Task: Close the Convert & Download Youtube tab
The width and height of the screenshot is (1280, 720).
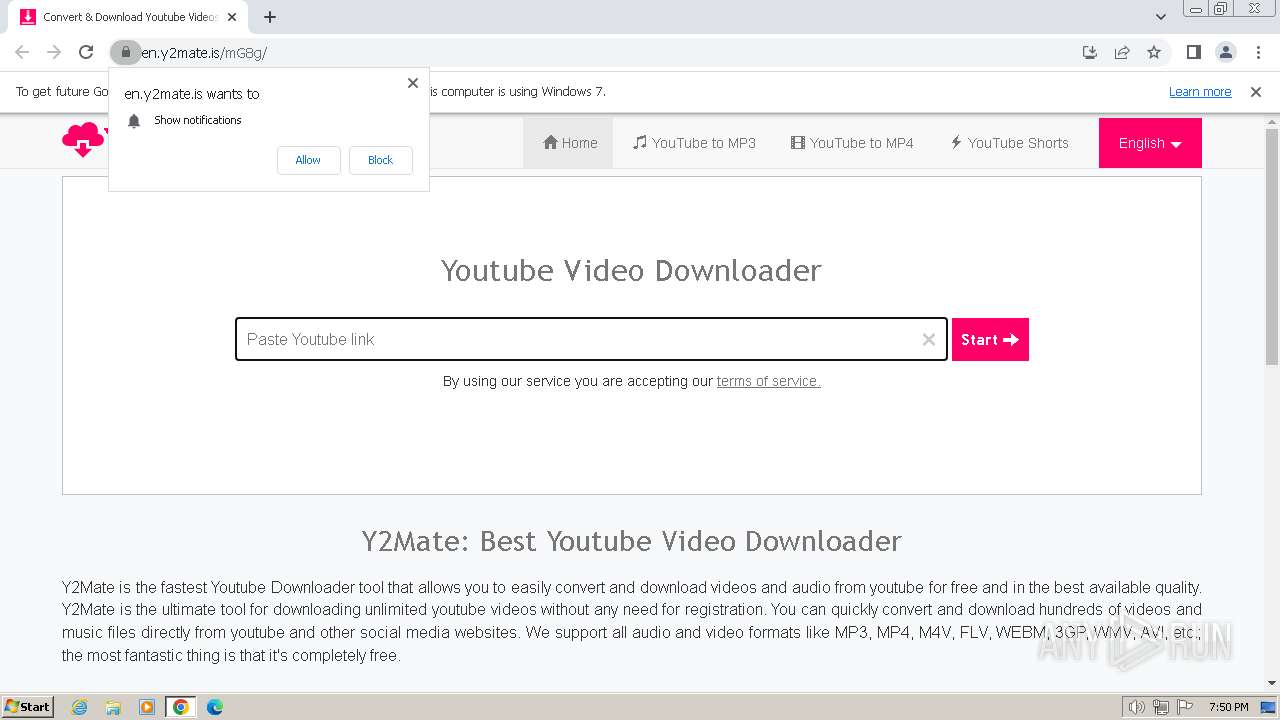Action: tap(232, 17)
